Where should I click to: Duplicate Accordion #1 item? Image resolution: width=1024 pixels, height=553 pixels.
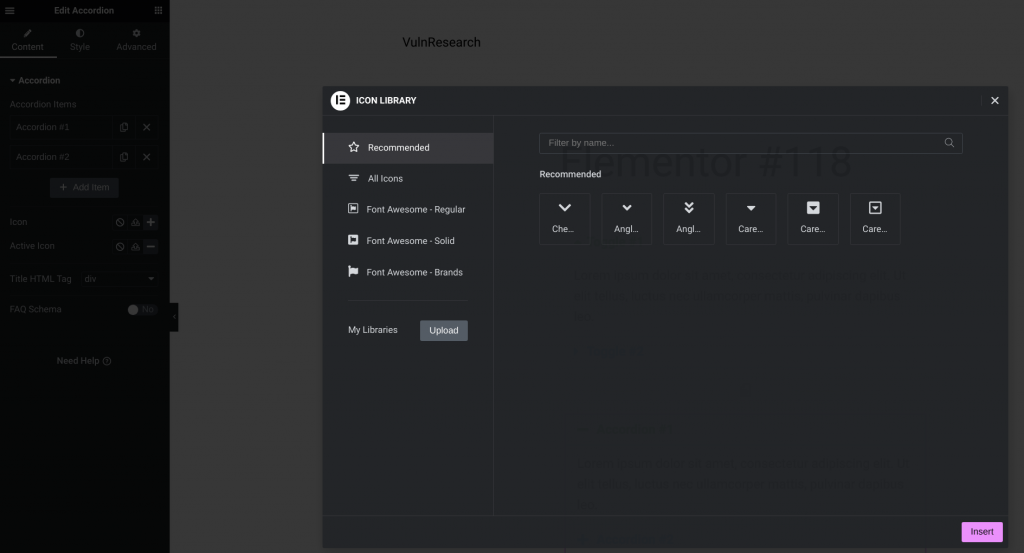[x=124, y=127]
